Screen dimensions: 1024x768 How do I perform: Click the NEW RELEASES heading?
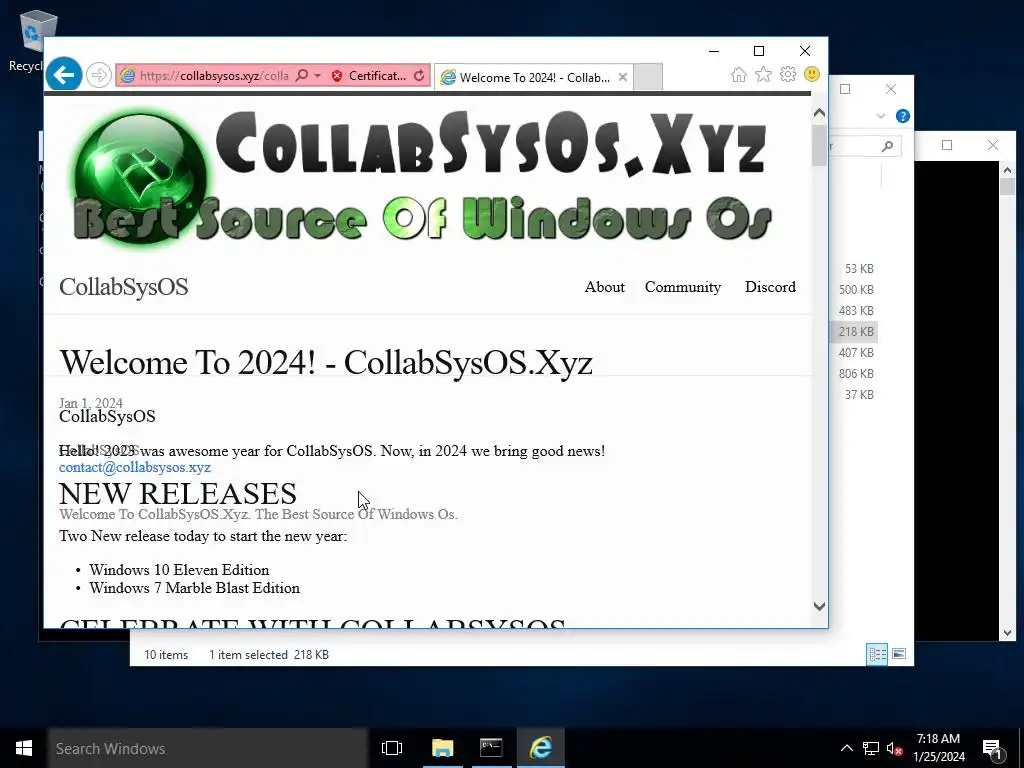point(177,494)
